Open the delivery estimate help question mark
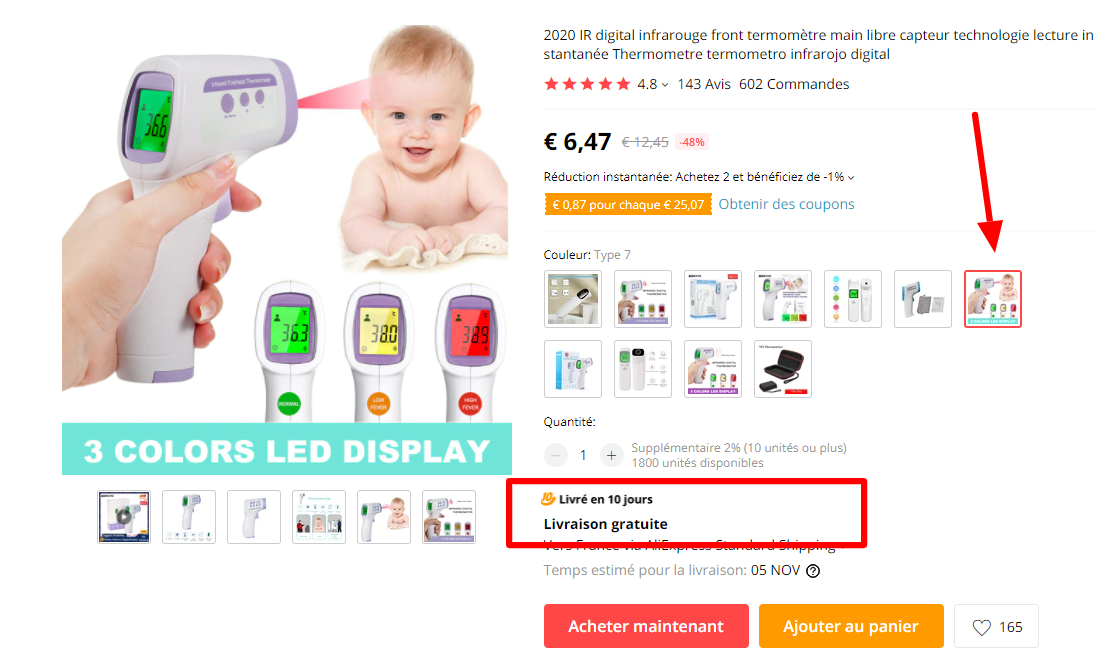This screenshot has height=664, width=1114. coord(813,570)
